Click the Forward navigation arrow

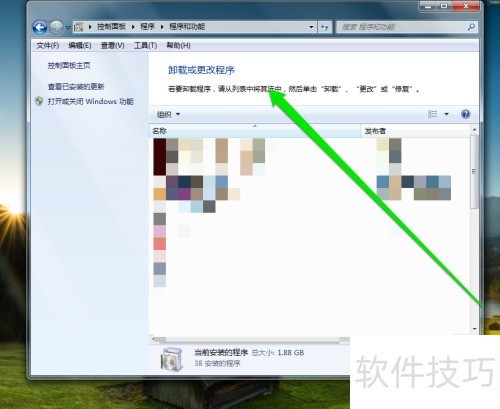(56, 27)
